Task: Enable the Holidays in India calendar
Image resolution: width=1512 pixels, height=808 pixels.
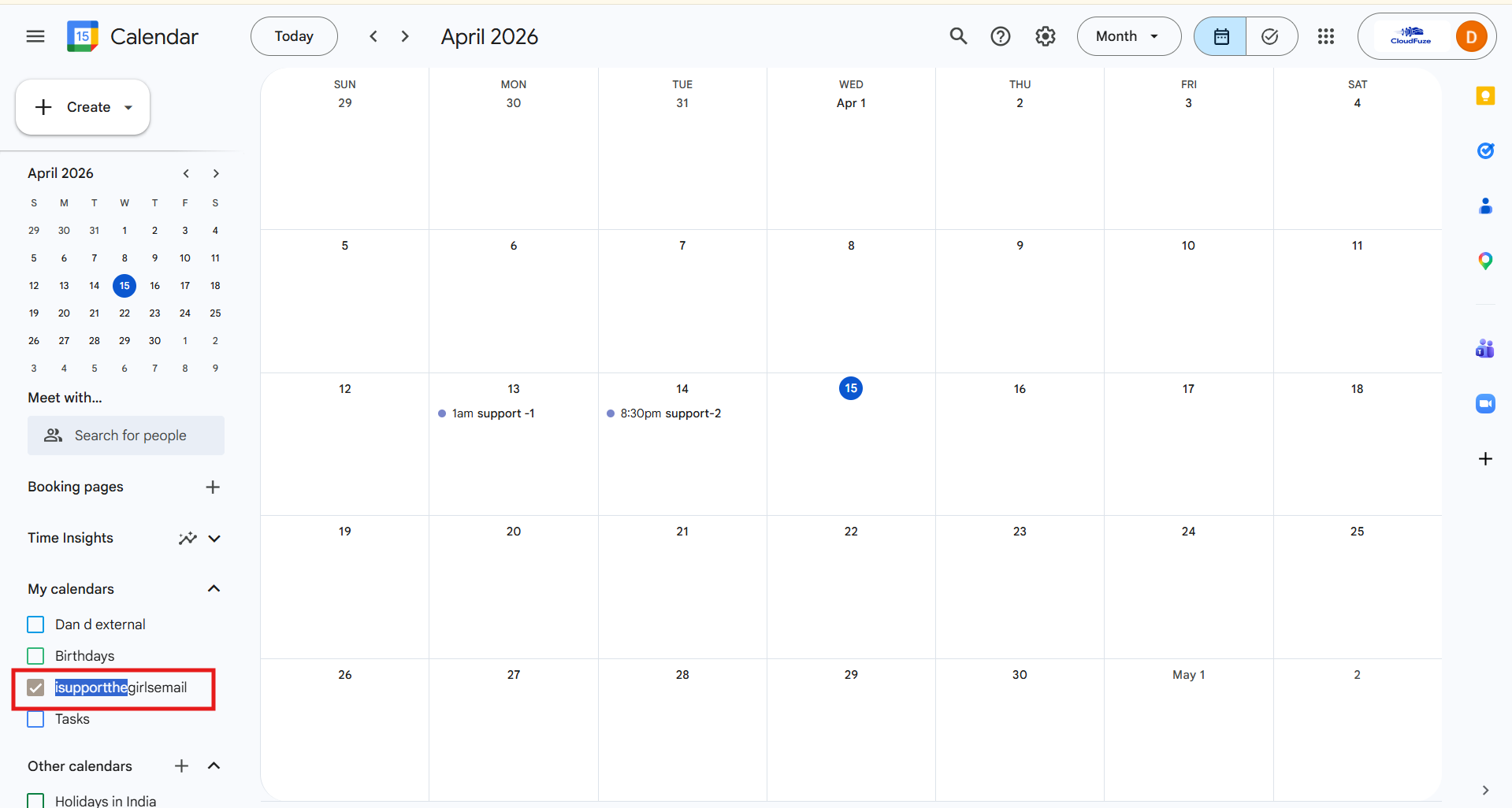Action: tap(35, 799)
